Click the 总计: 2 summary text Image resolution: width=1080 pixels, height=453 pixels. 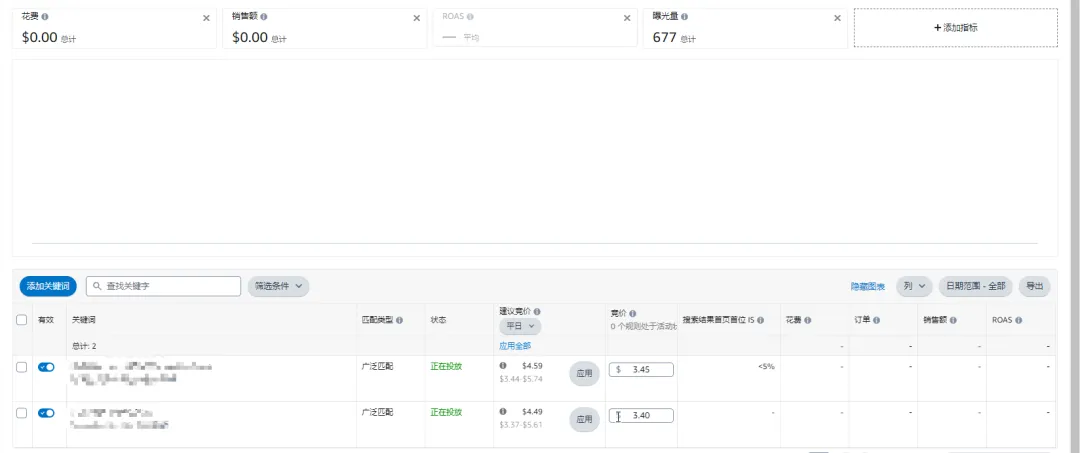click(x=84, y=346)
